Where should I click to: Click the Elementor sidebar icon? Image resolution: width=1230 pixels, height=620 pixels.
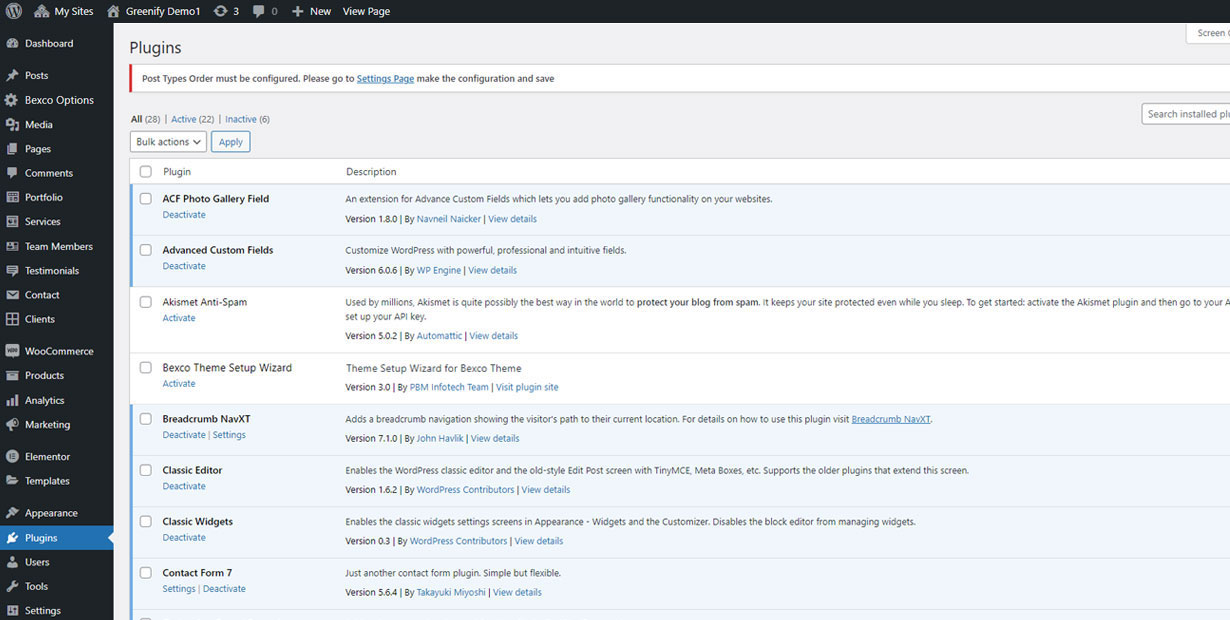coord(12,457)
